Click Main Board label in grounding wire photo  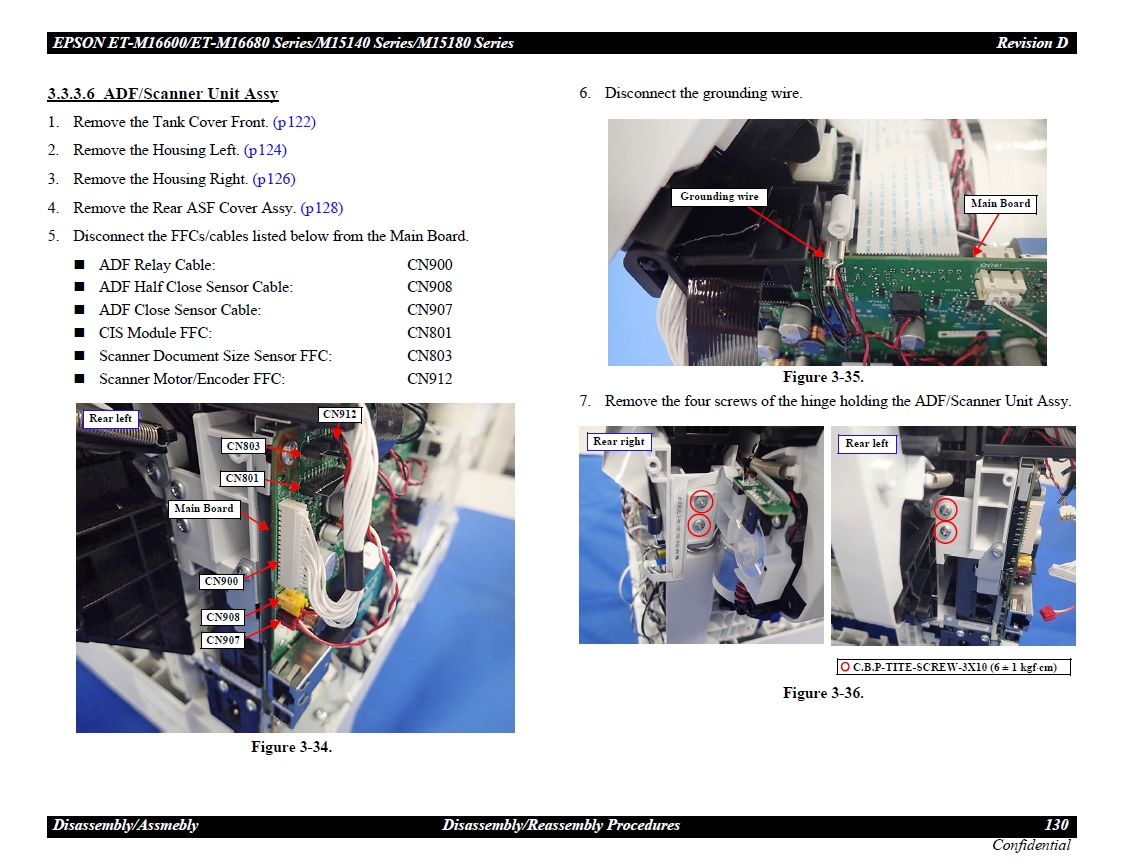coord(1000,204)
